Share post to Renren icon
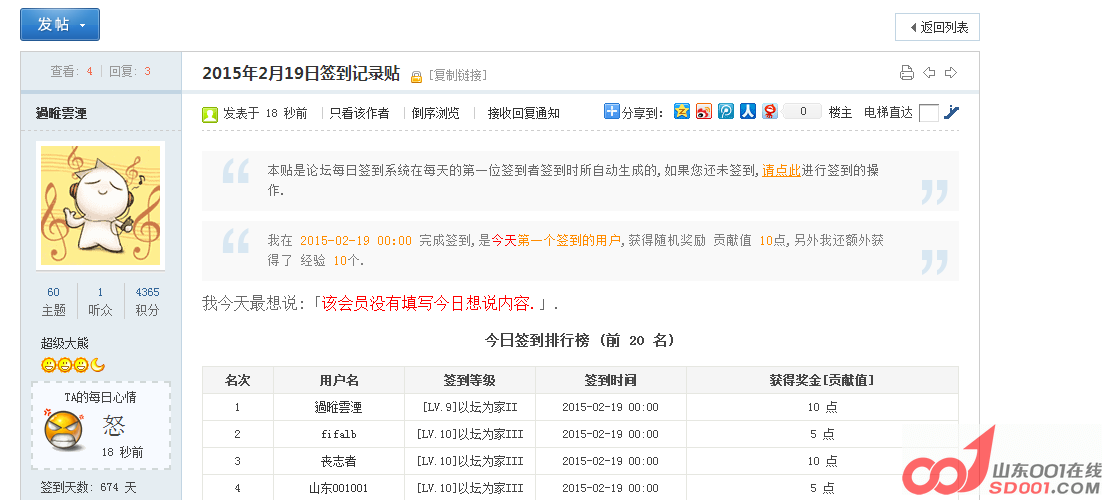Screen dimensions: 1107x500 click(747, 112)
